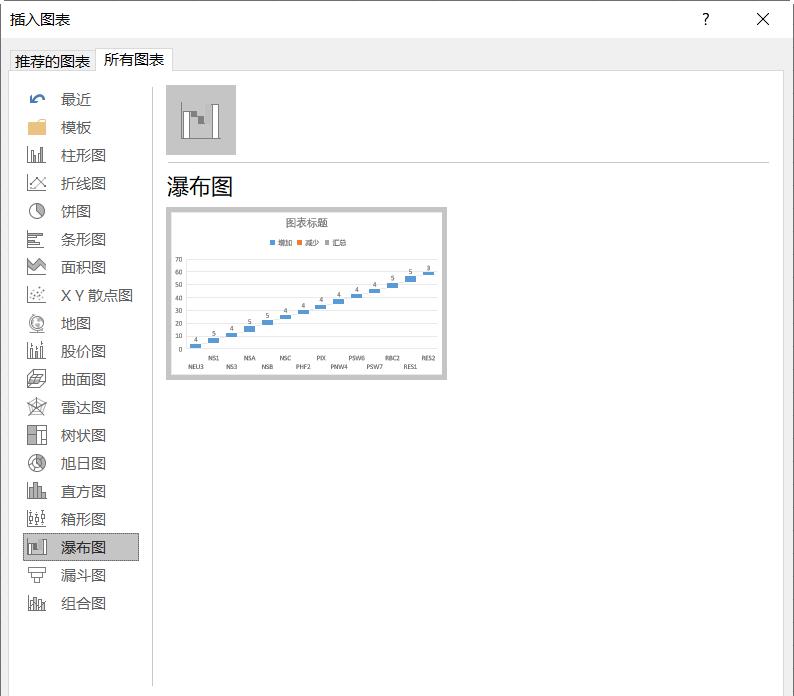Switch to the 所有图表 tab
794x696 pixels.
(134, 60)
